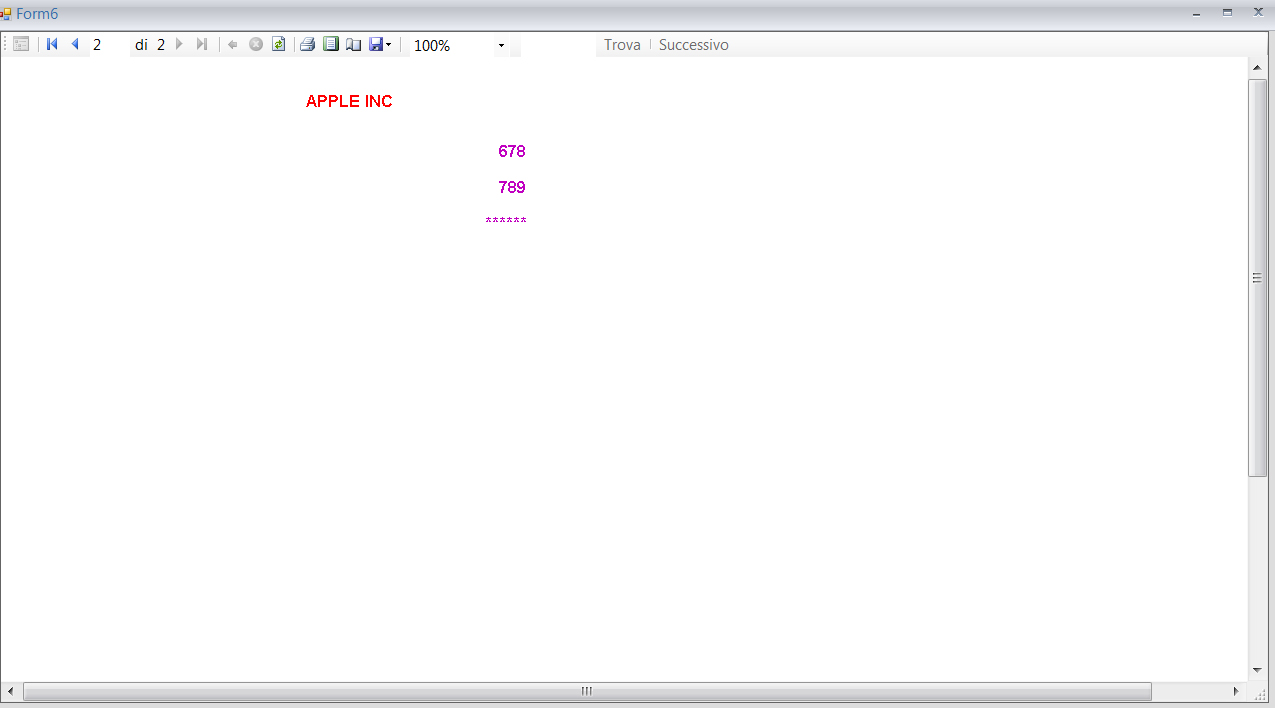Print the report
Screen dimensions: 1275x708
click(x=308, y=44)
